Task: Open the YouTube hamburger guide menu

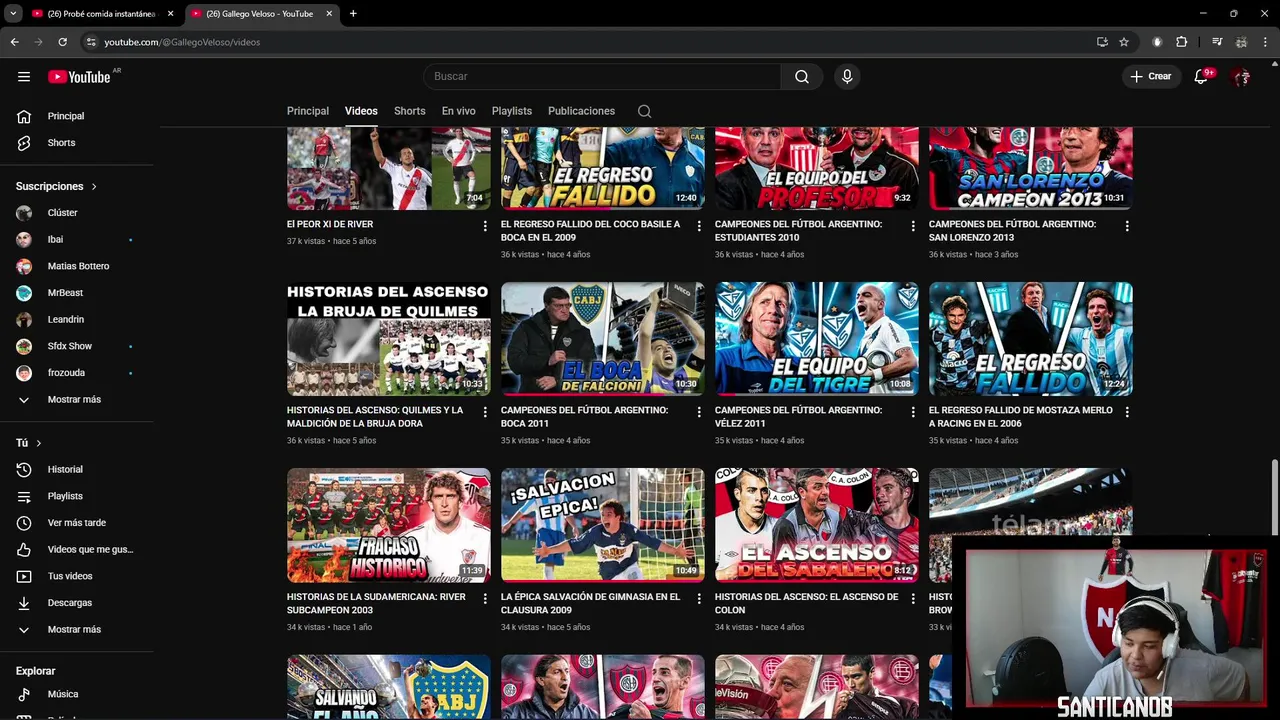Action: click(24, 77)
